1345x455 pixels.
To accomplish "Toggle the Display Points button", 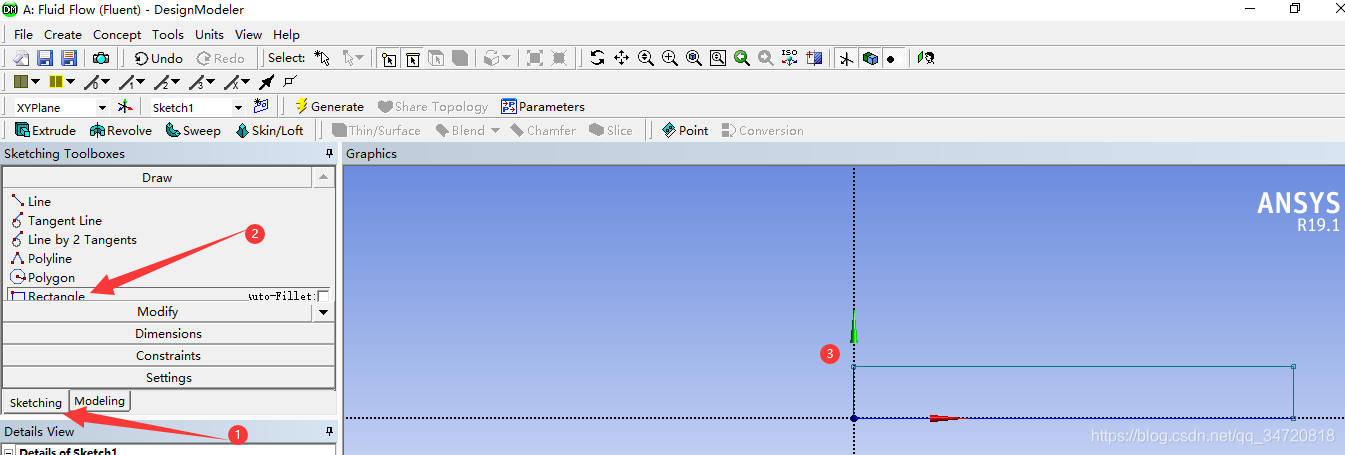I will pyautogui.click(x=892, y=58).
